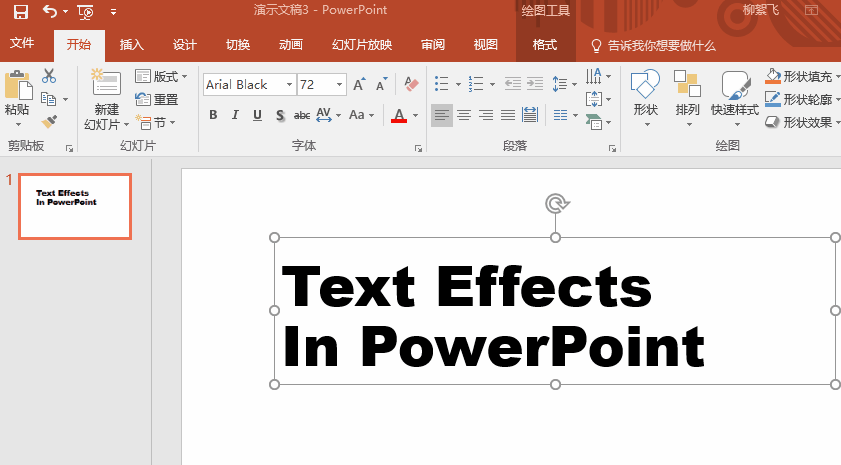The height and width of the screenshot is (465, 841).
Task: Increase list indent level
Action: (535, 84)
